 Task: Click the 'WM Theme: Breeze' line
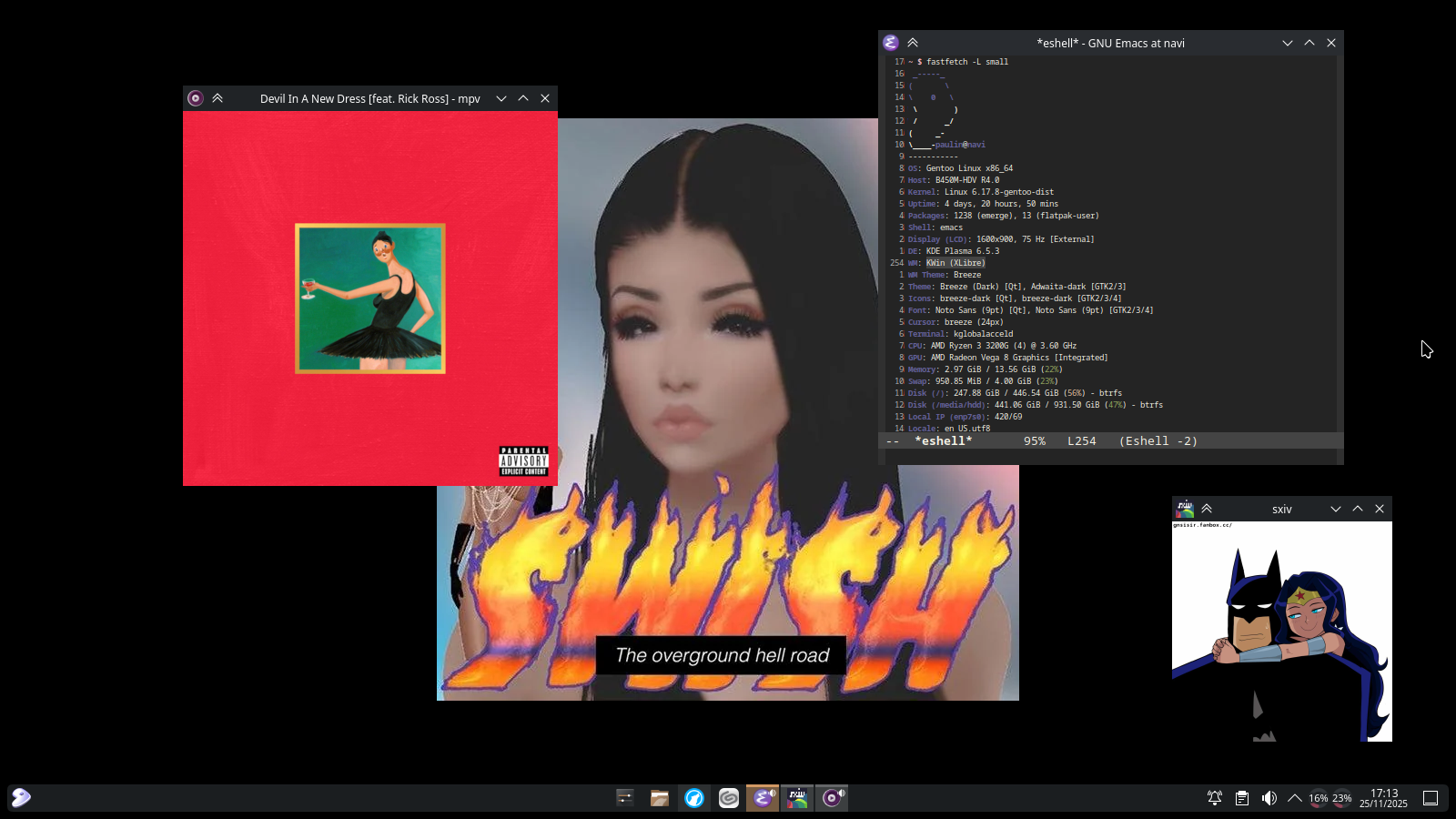coord(944,275)
